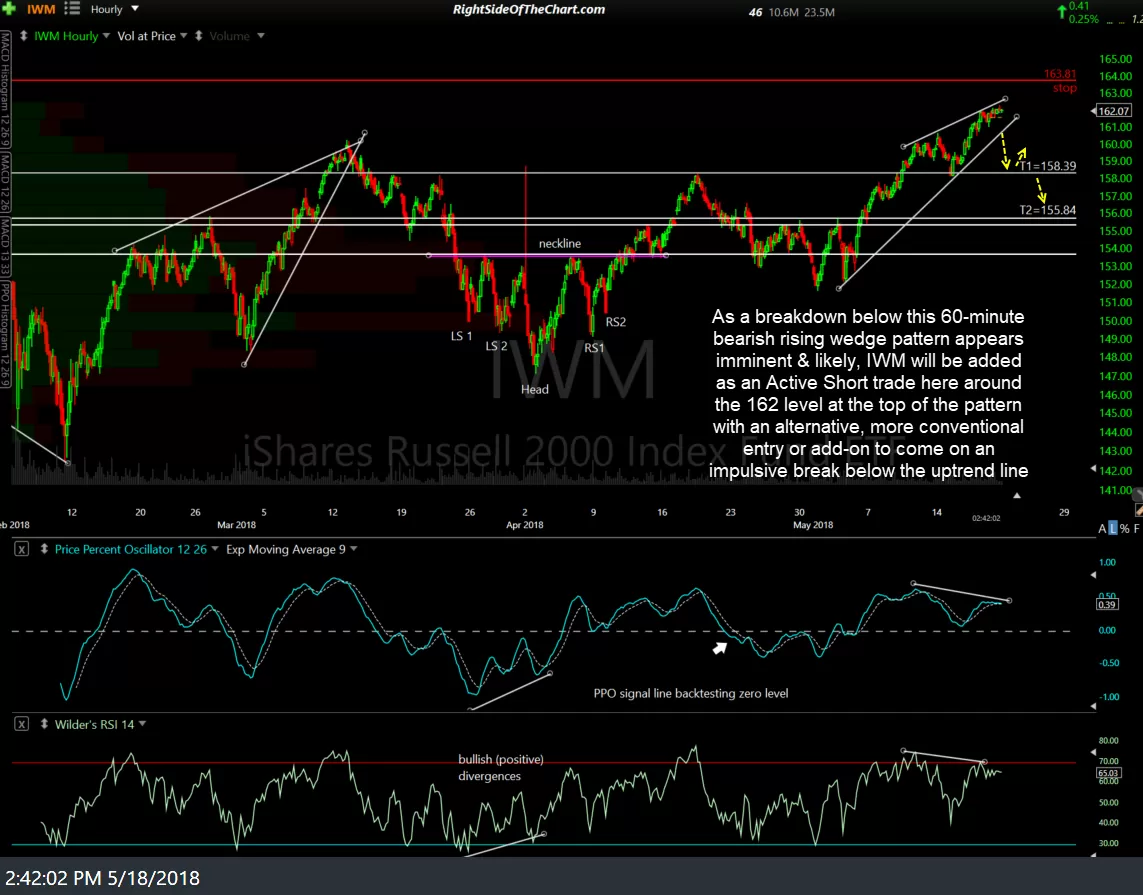Open the watchlist list icon beside IWM

click(71, 9)
